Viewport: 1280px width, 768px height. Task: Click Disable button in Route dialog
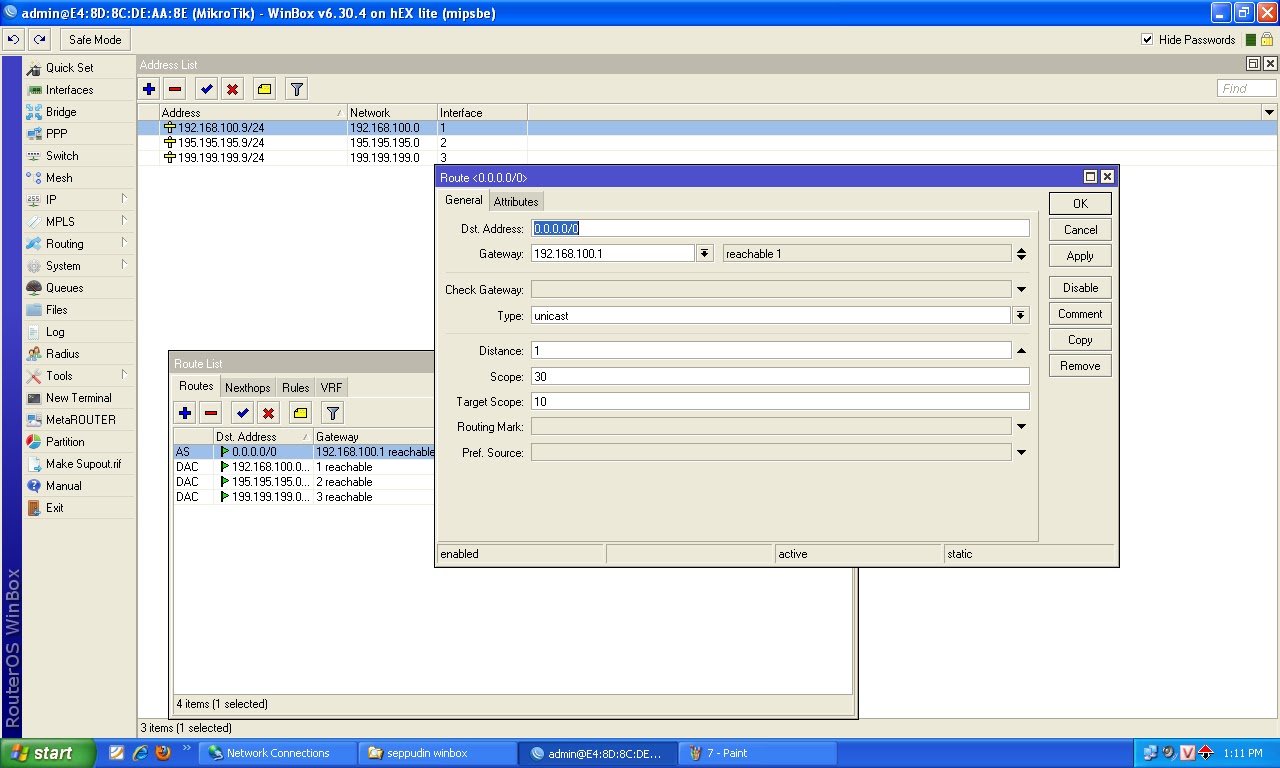pyautogui.click(x=1080, y=287)
